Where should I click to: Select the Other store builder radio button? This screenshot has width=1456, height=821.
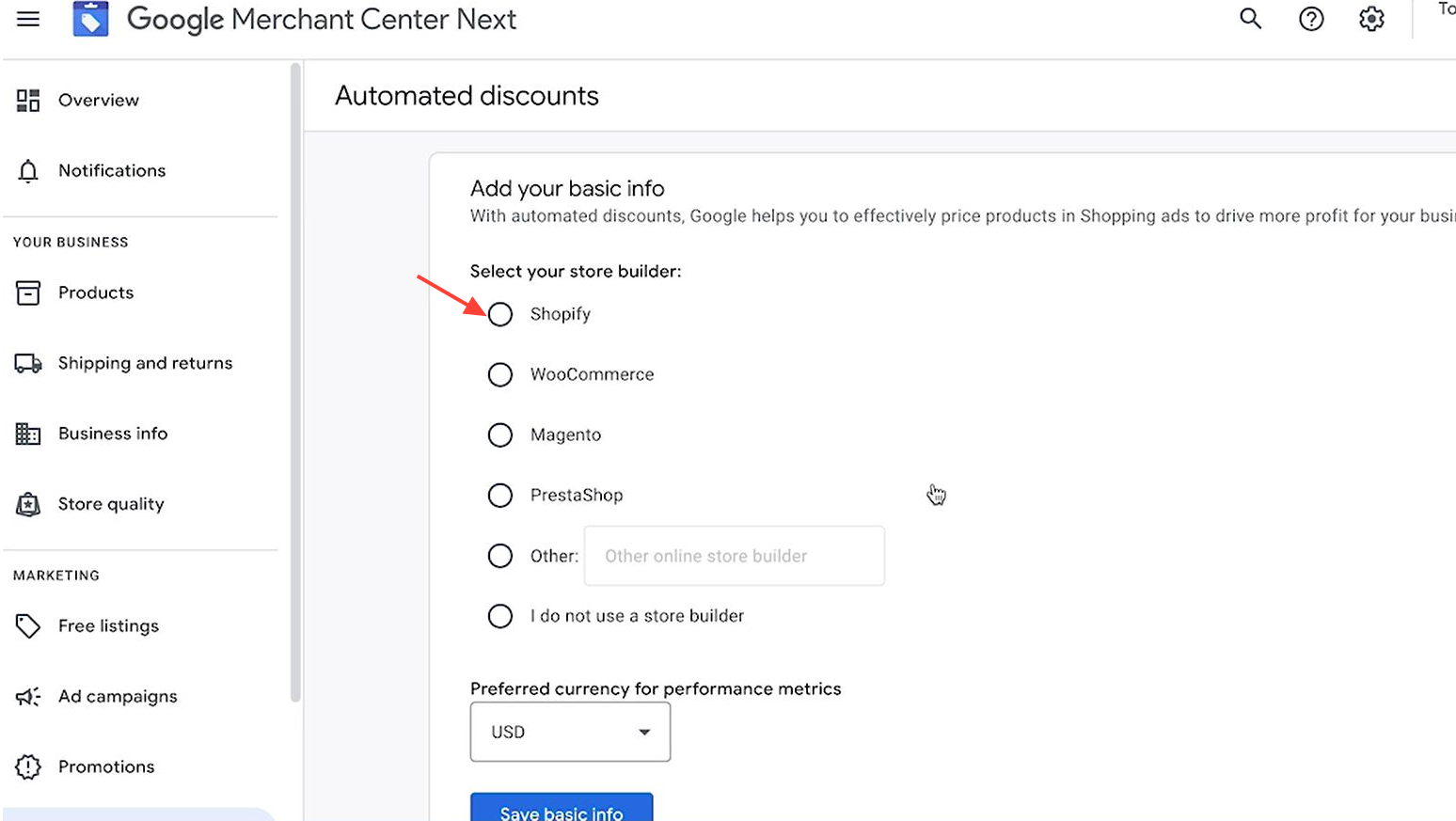point(500,556)
